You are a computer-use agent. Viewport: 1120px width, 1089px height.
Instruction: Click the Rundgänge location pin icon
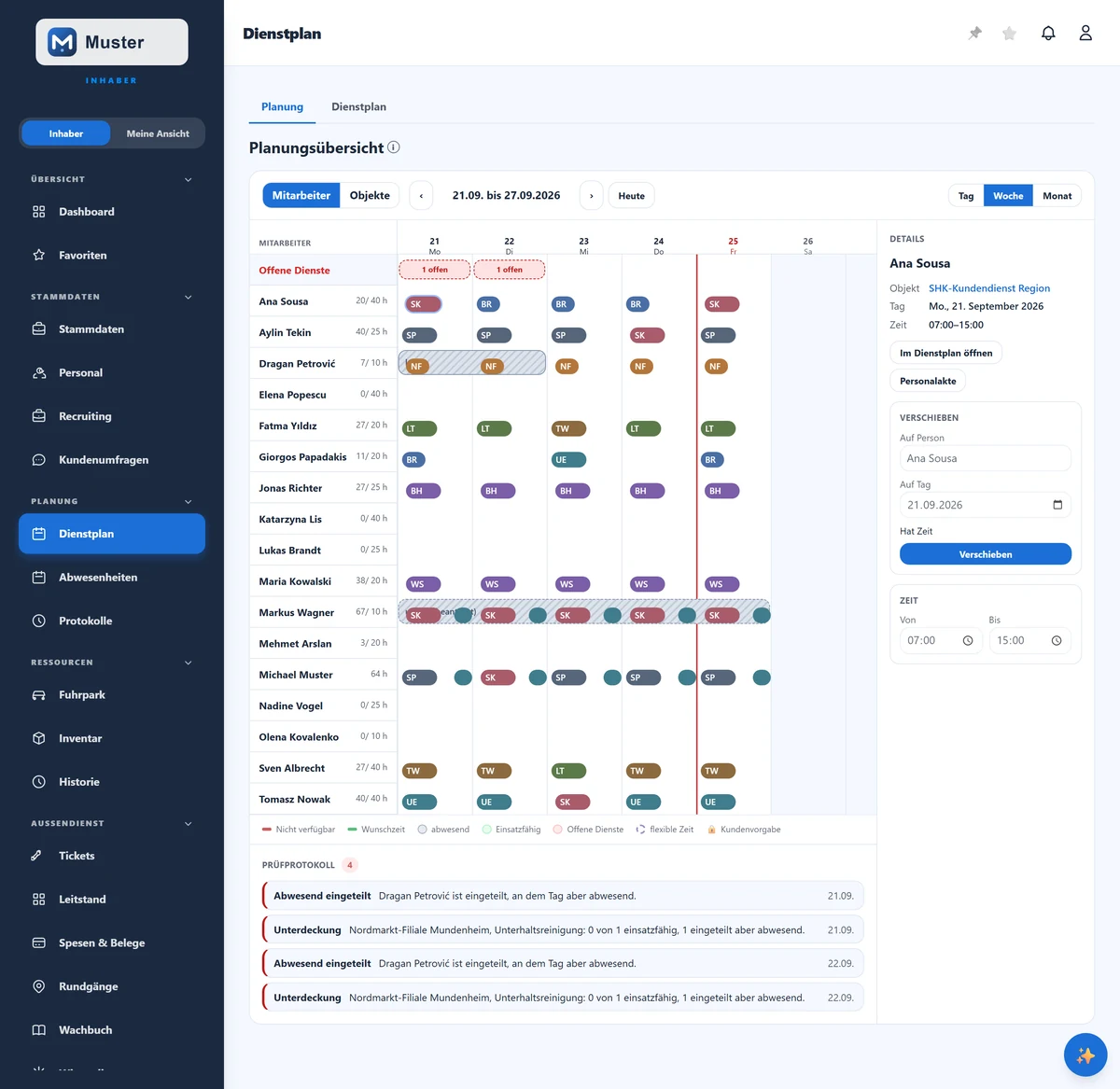coord(39,986)
